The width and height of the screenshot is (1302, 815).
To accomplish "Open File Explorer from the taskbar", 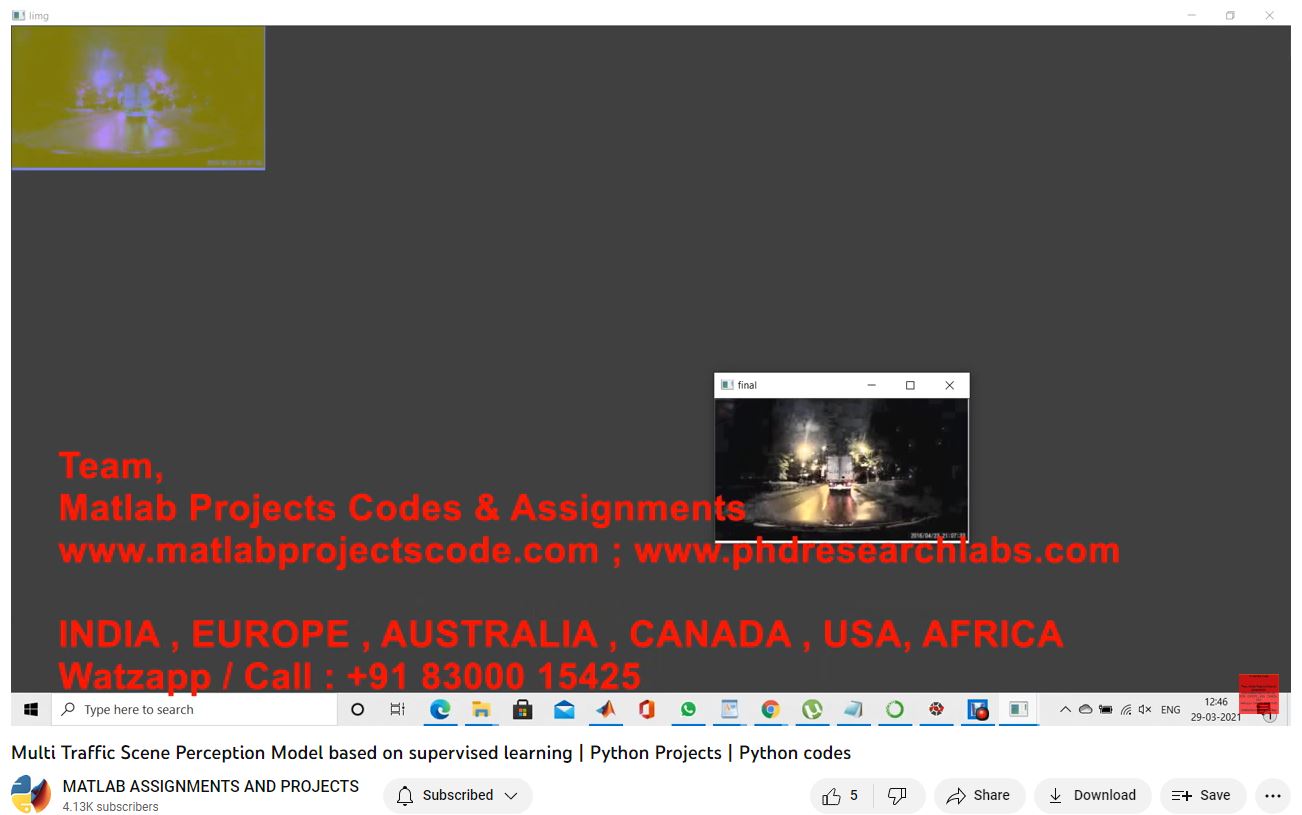I will (481, 710).
